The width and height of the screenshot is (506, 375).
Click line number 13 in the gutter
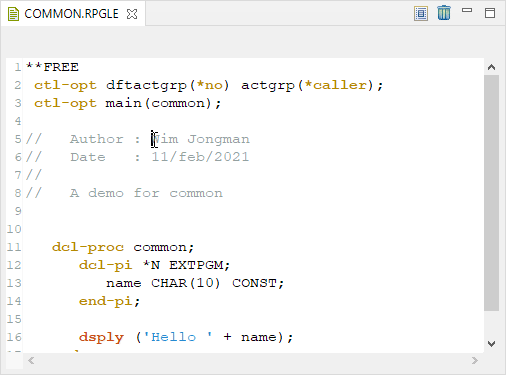click(14, 283)
